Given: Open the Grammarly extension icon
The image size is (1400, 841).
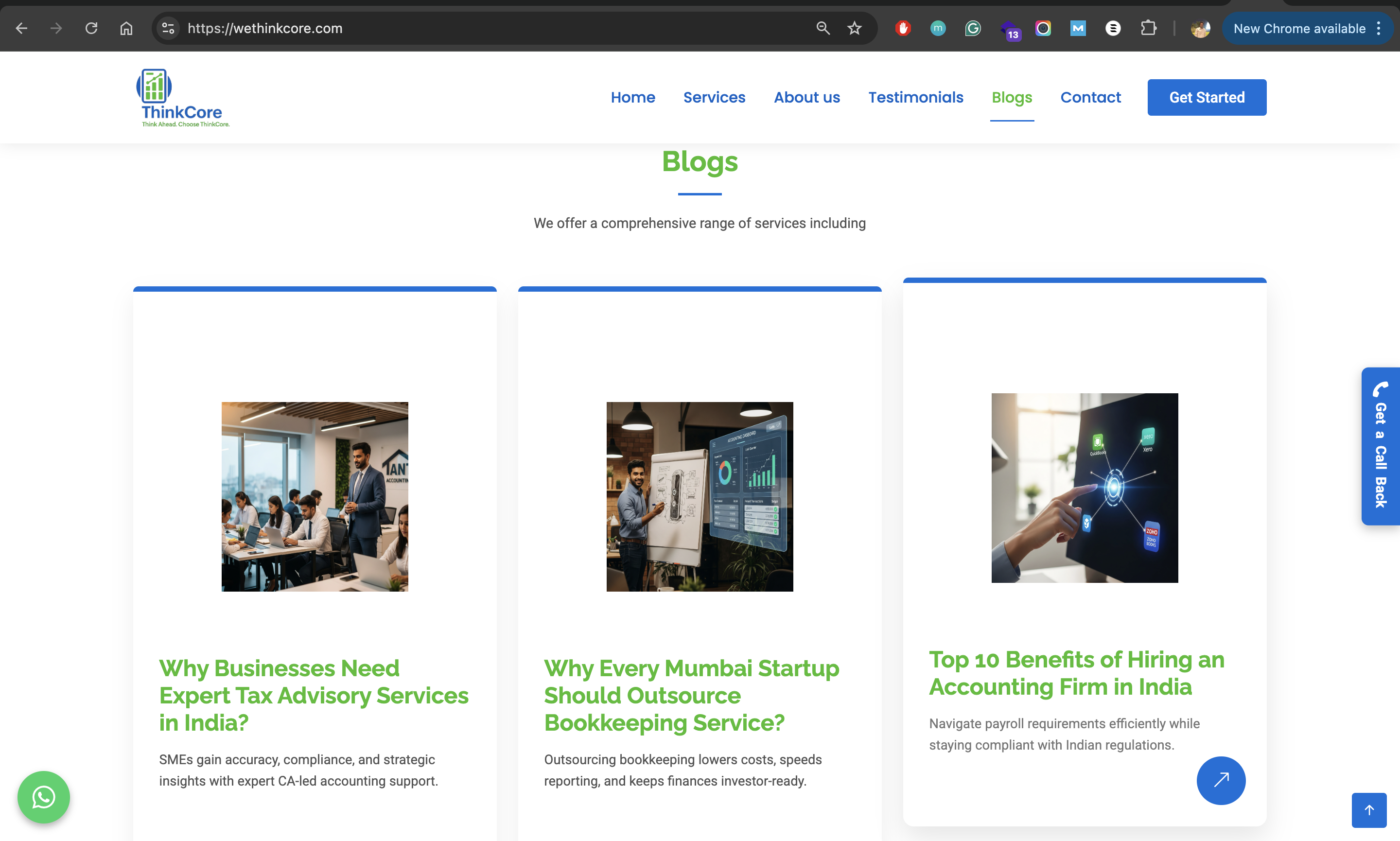Looking at the screenshot, I should tap(973, 28).
